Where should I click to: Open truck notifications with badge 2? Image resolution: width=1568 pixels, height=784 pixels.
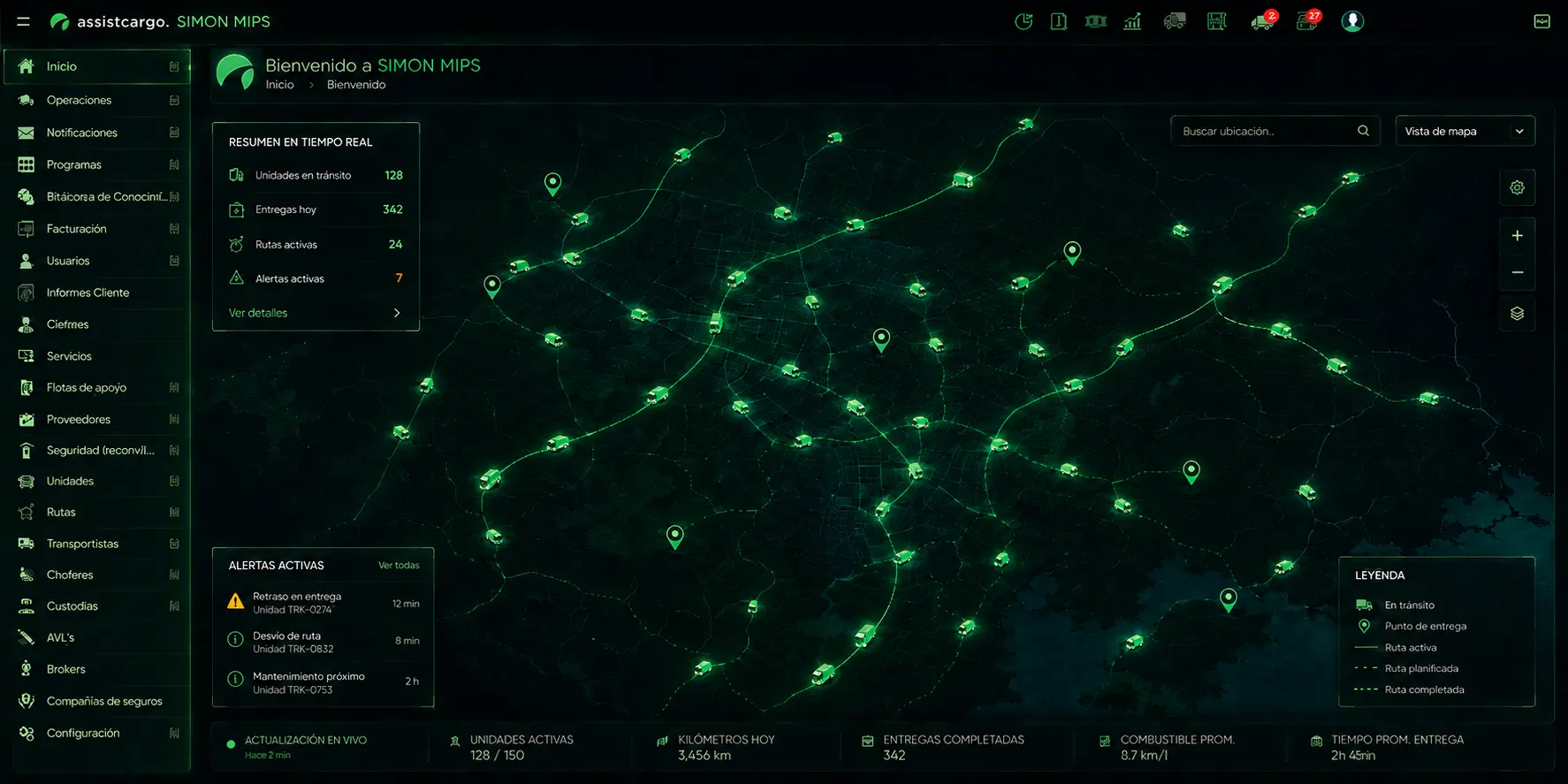tap(1263, 20)
